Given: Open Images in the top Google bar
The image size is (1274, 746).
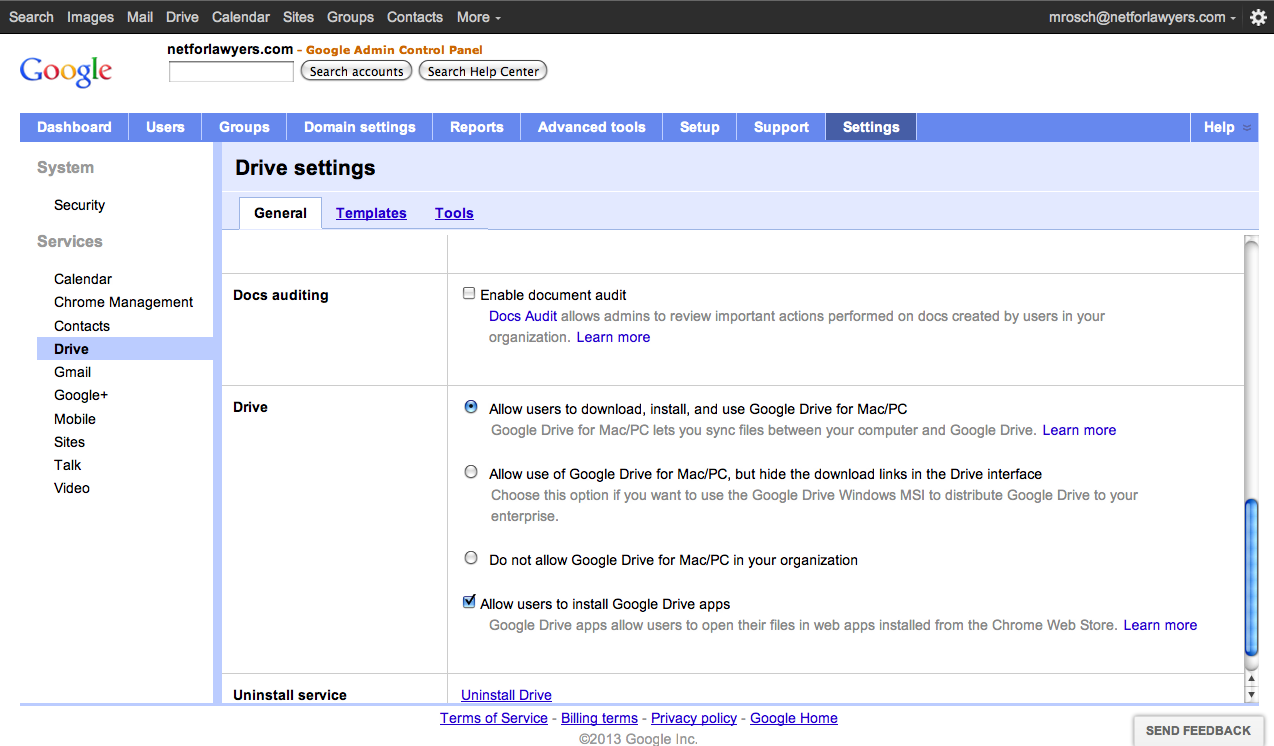Looking at the screenshot, I should (x=90, y=17).
